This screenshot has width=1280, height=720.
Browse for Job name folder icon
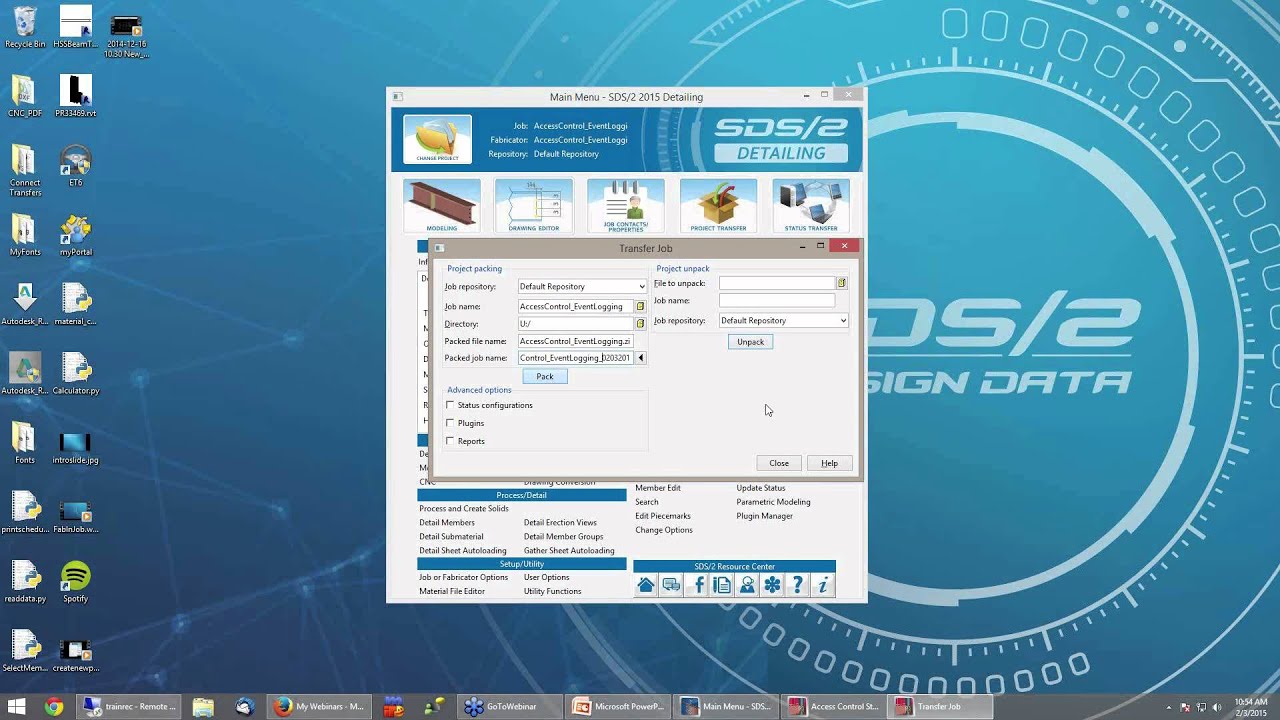coord(640,307)
